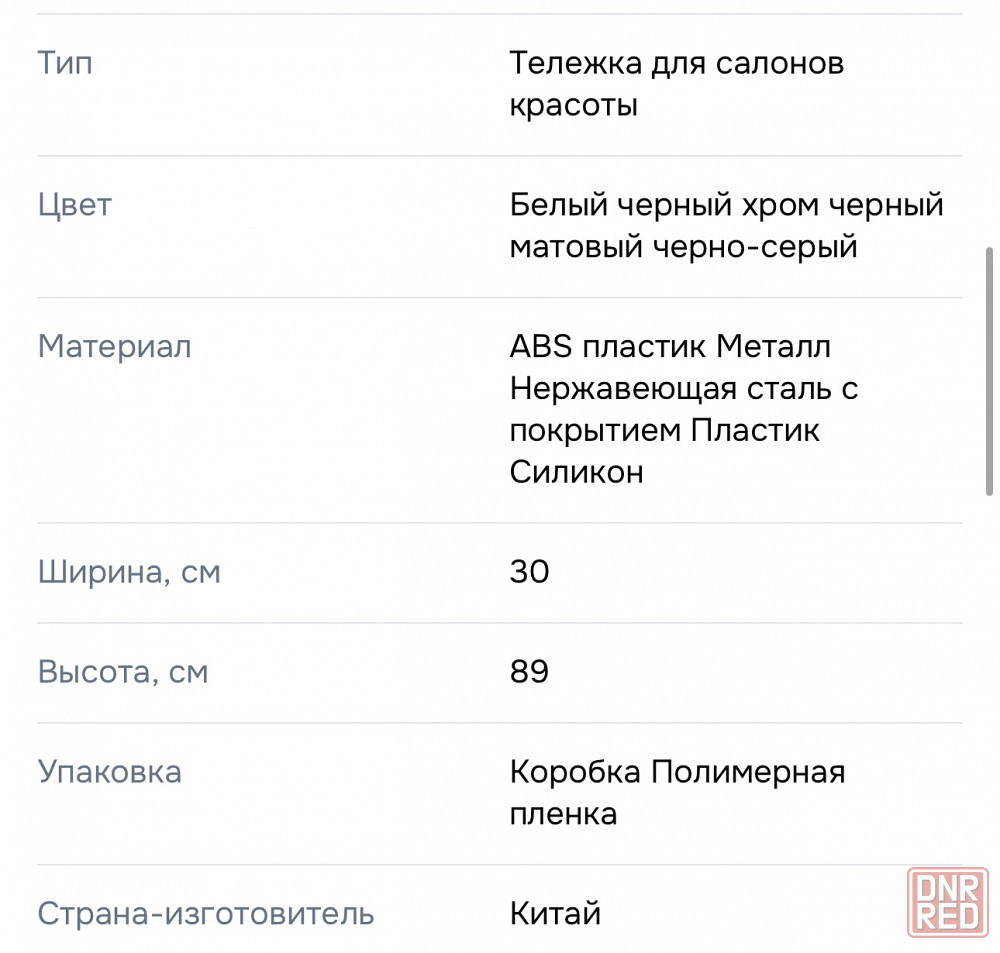Click the "покрытием Пластик" material line
This screenshot has width=1000, height=953.
coord(664,430)
